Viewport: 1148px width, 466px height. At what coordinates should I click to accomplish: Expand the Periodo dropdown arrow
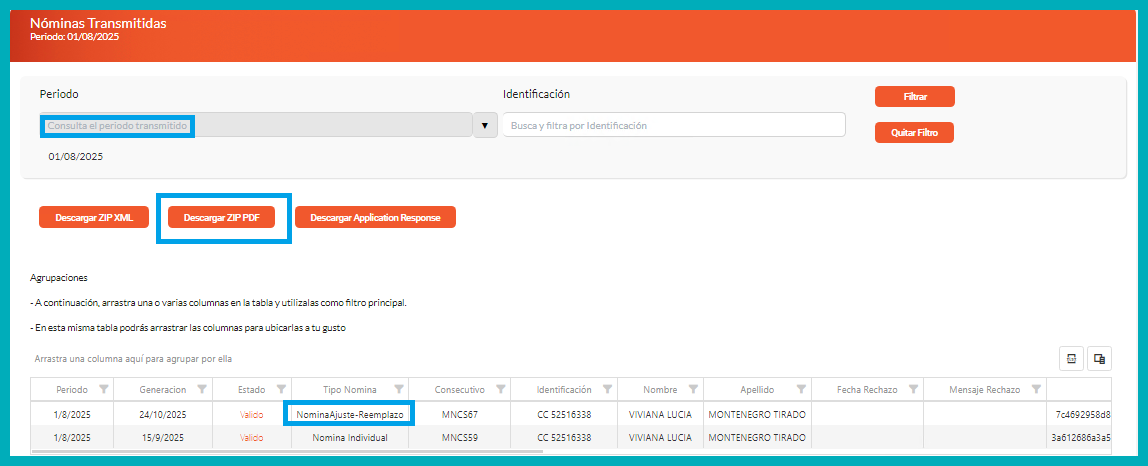pyautogui.click(x=485, y=126)
